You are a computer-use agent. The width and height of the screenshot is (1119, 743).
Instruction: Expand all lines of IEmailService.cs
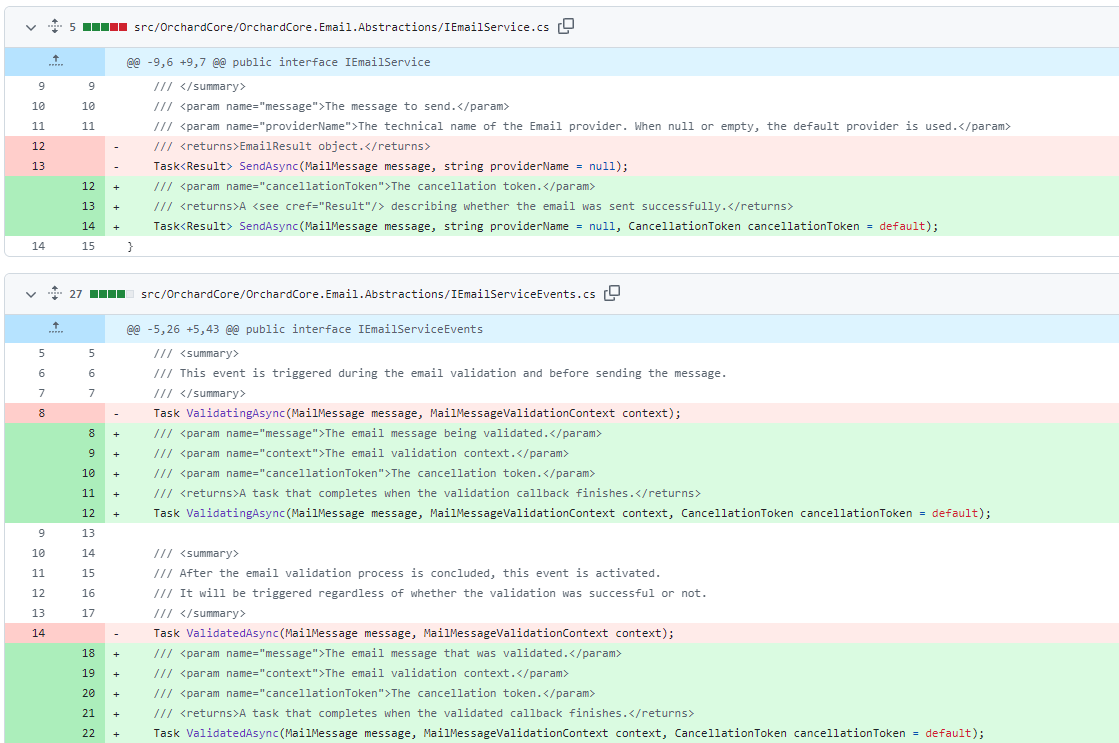point(55,27)
